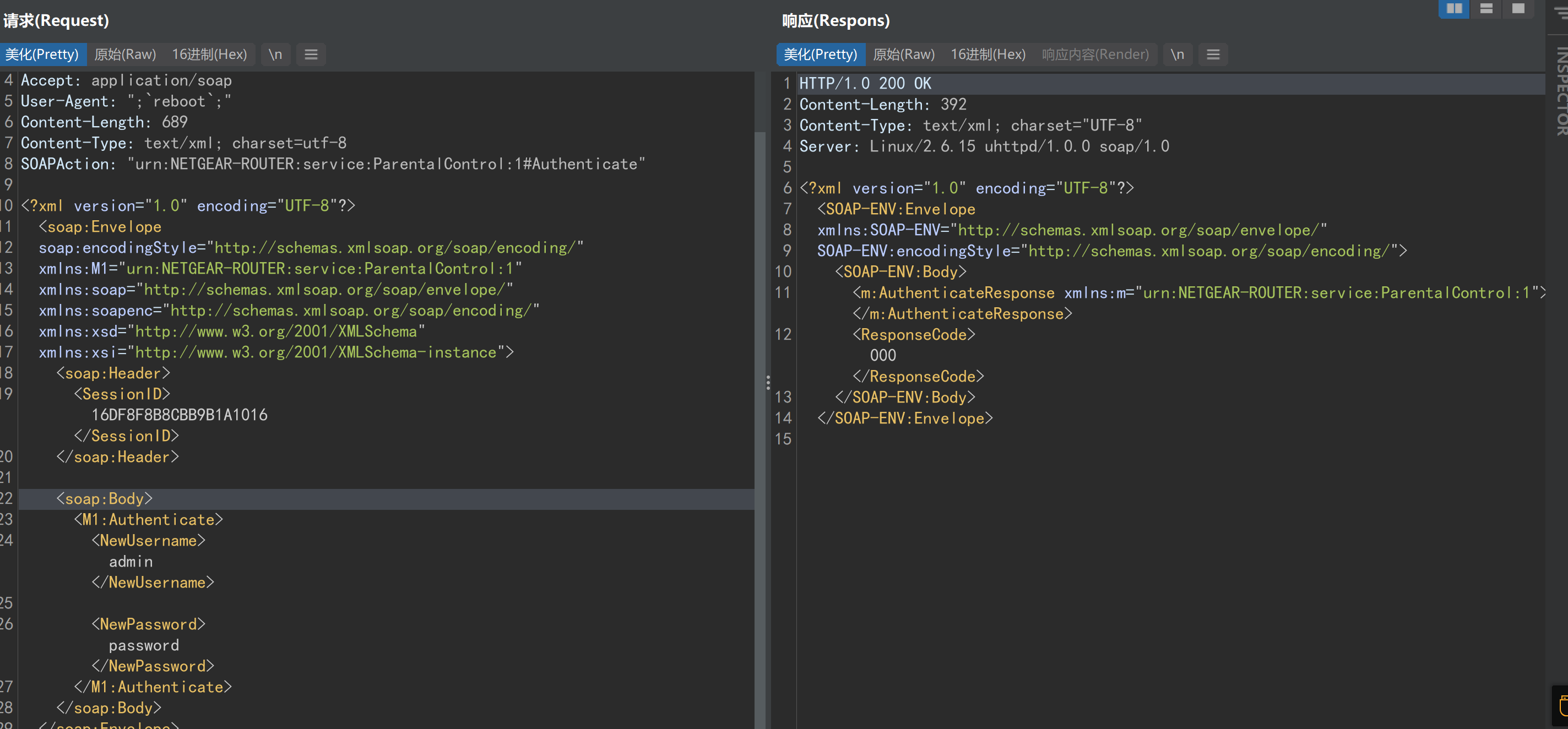
Task: Open the Response panel hamburger options menu
Action: 1213,54
